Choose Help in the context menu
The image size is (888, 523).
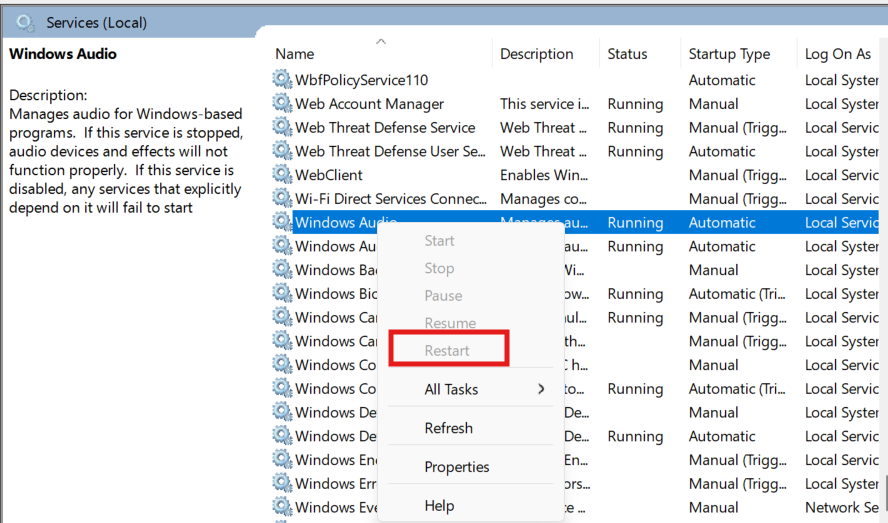point(439,505)
